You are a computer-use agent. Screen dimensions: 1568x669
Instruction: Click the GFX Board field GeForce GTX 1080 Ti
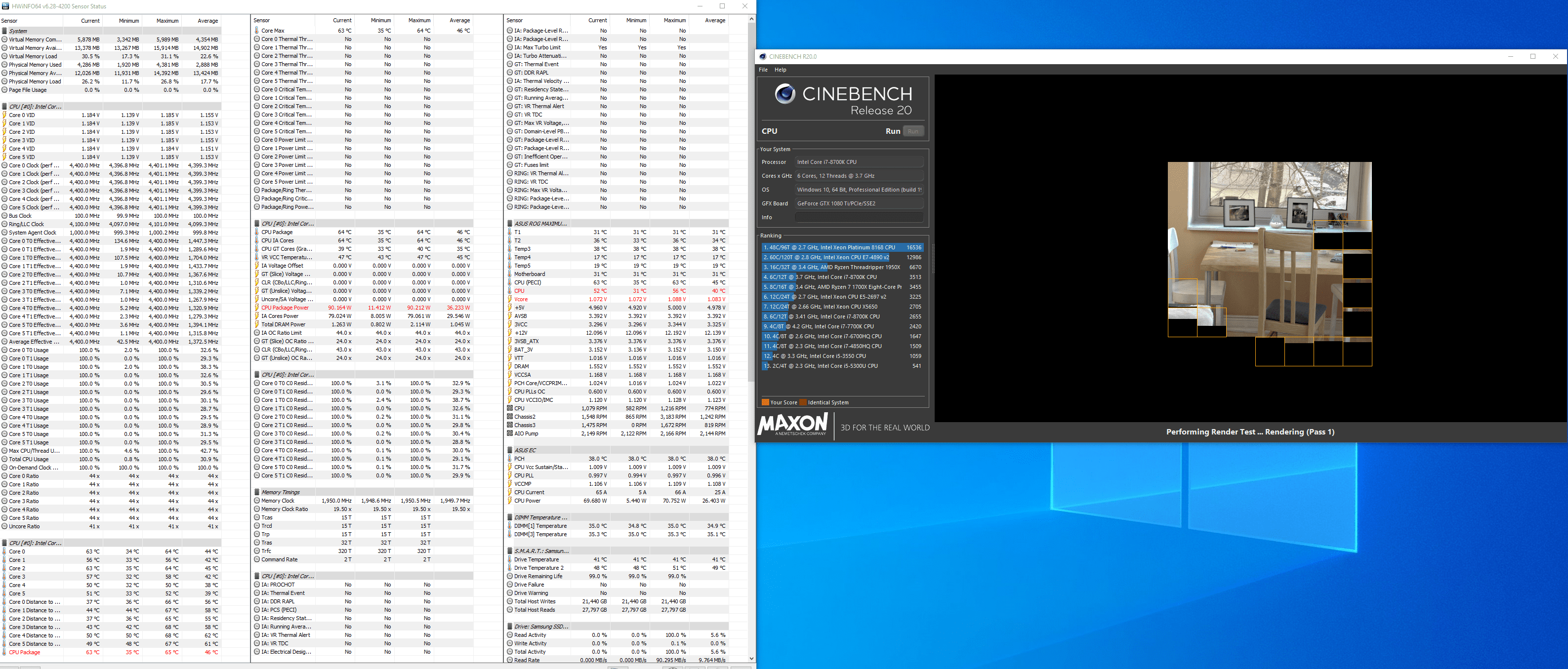coord(859,203)
